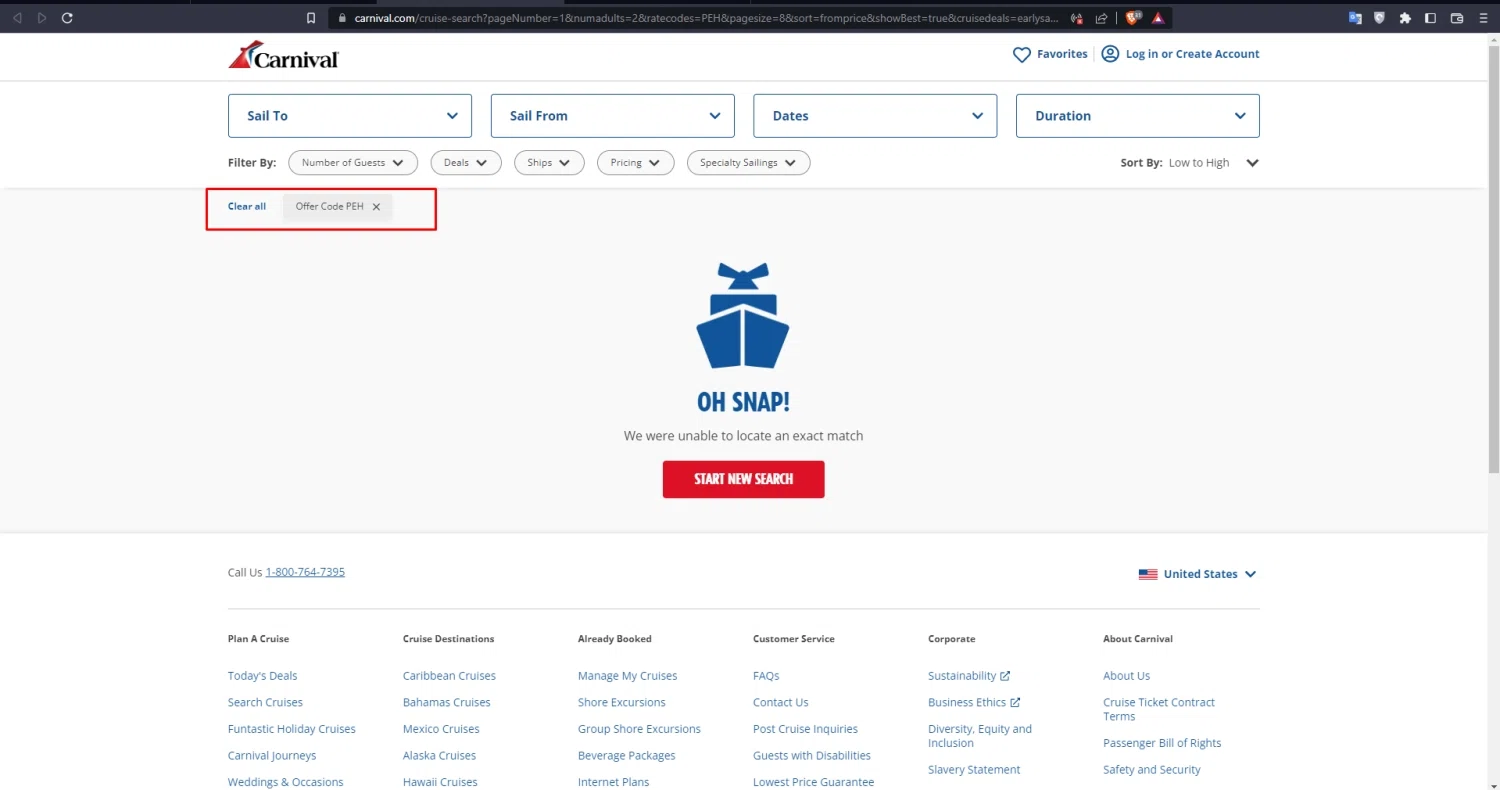Screen dimensions: 1500x790
Task: Open Diversity, Equity and Inclusion link
Action: point(980,736)
